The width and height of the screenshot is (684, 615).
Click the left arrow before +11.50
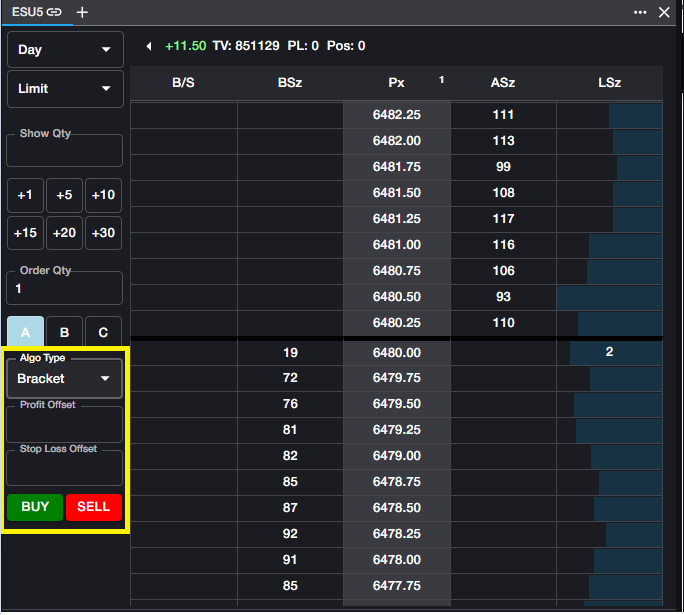click(x=149, y=46)
